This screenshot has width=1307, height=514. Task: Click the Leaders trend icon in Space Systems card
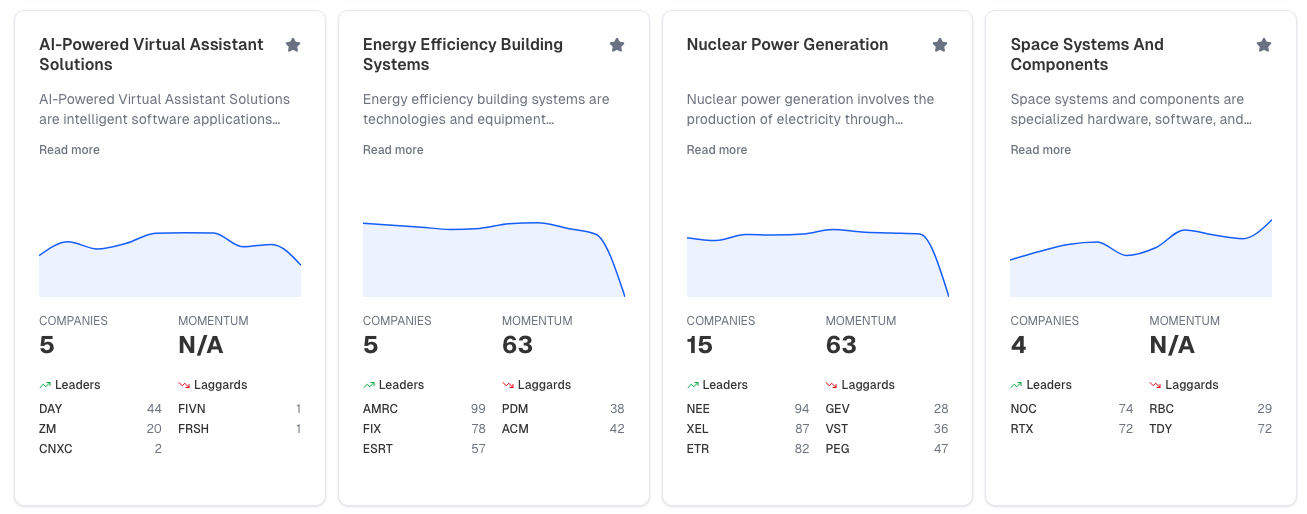[1016, 385]
